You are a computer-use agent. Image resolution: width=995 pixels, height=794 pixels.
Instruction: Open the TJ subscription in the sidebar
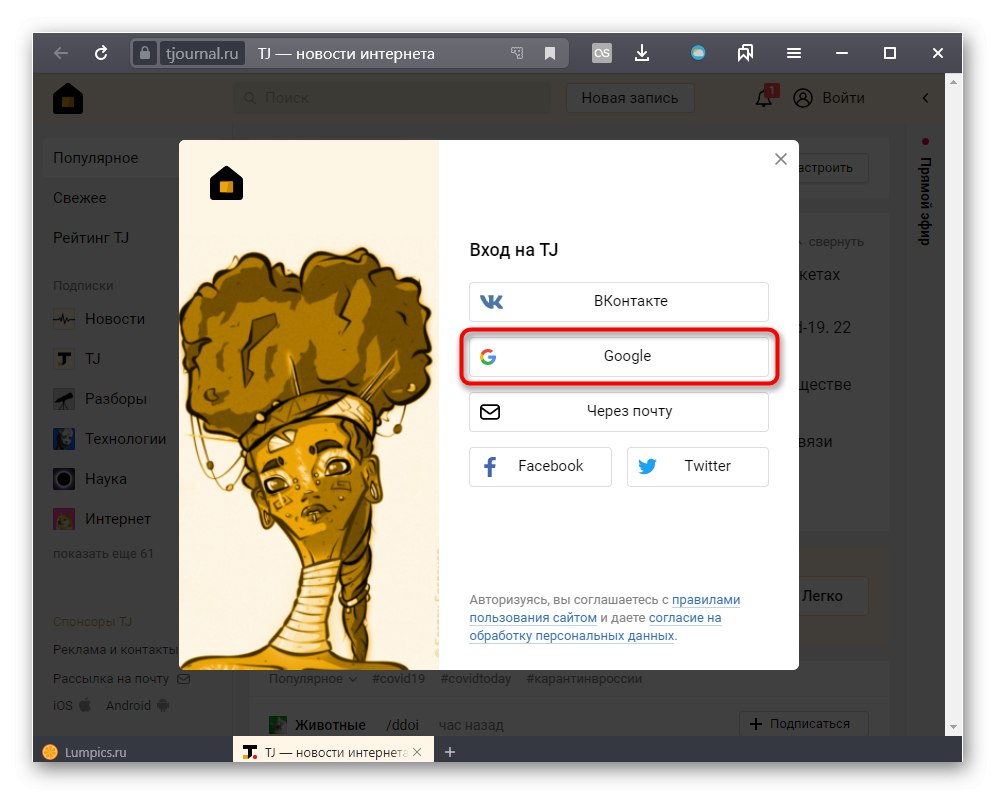93,359
